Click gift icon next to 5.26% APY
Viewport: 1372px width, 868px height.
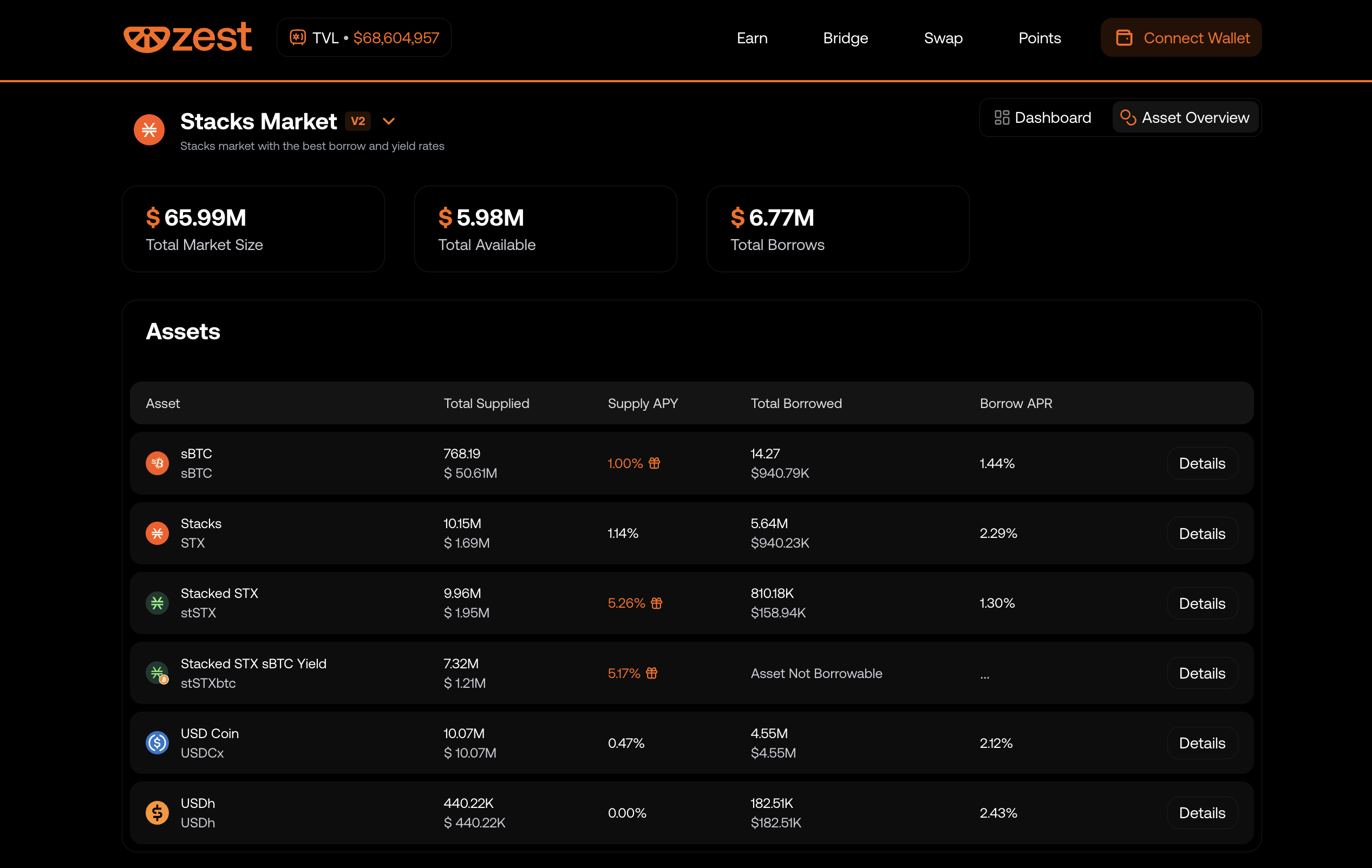(656, 603)
